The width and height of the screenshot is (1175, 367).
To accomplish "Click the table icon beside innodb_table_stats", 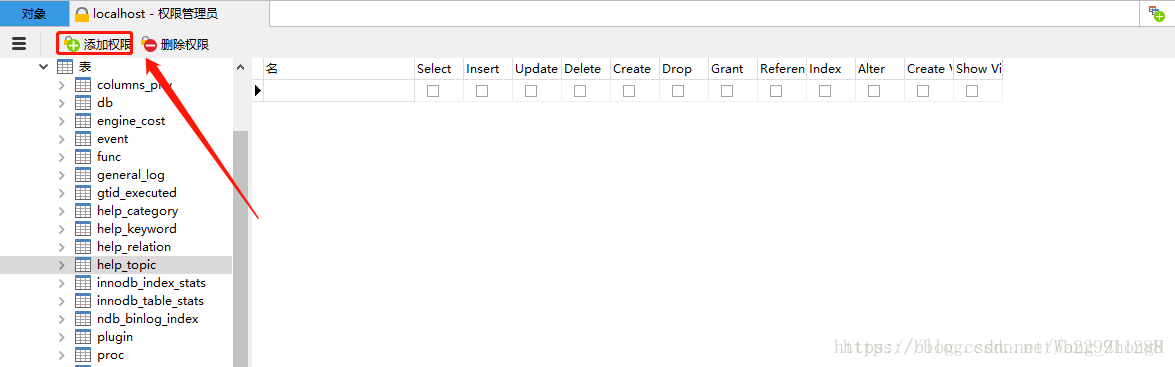I will point(83,300).
